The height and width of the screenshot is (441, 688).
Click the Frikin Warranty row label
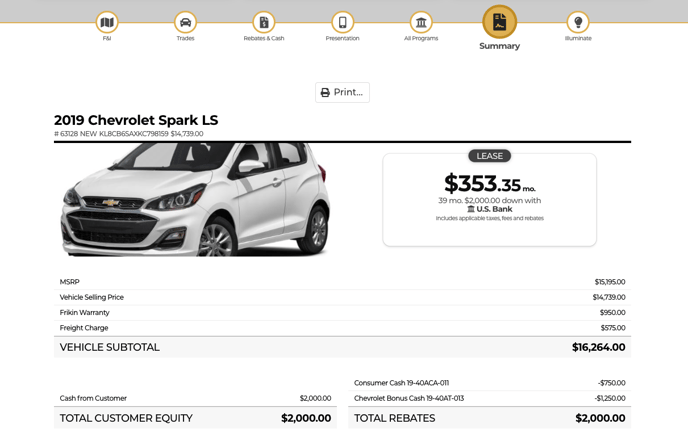tap(85, 312)
